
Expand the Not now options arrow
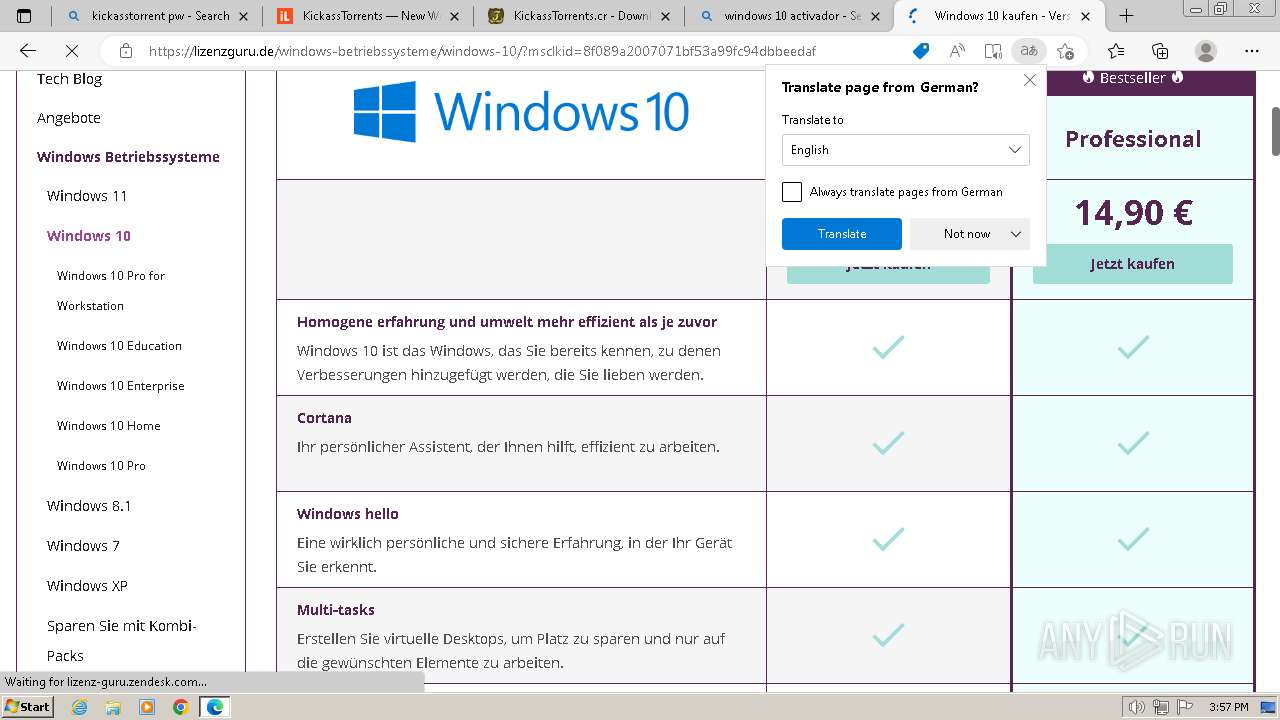[1016, 234]
